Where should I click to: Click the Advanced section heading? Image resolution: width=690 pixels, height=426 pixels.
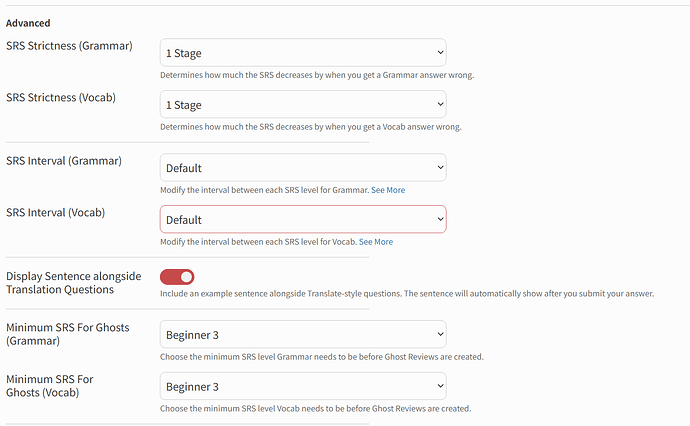pos(28,23)
